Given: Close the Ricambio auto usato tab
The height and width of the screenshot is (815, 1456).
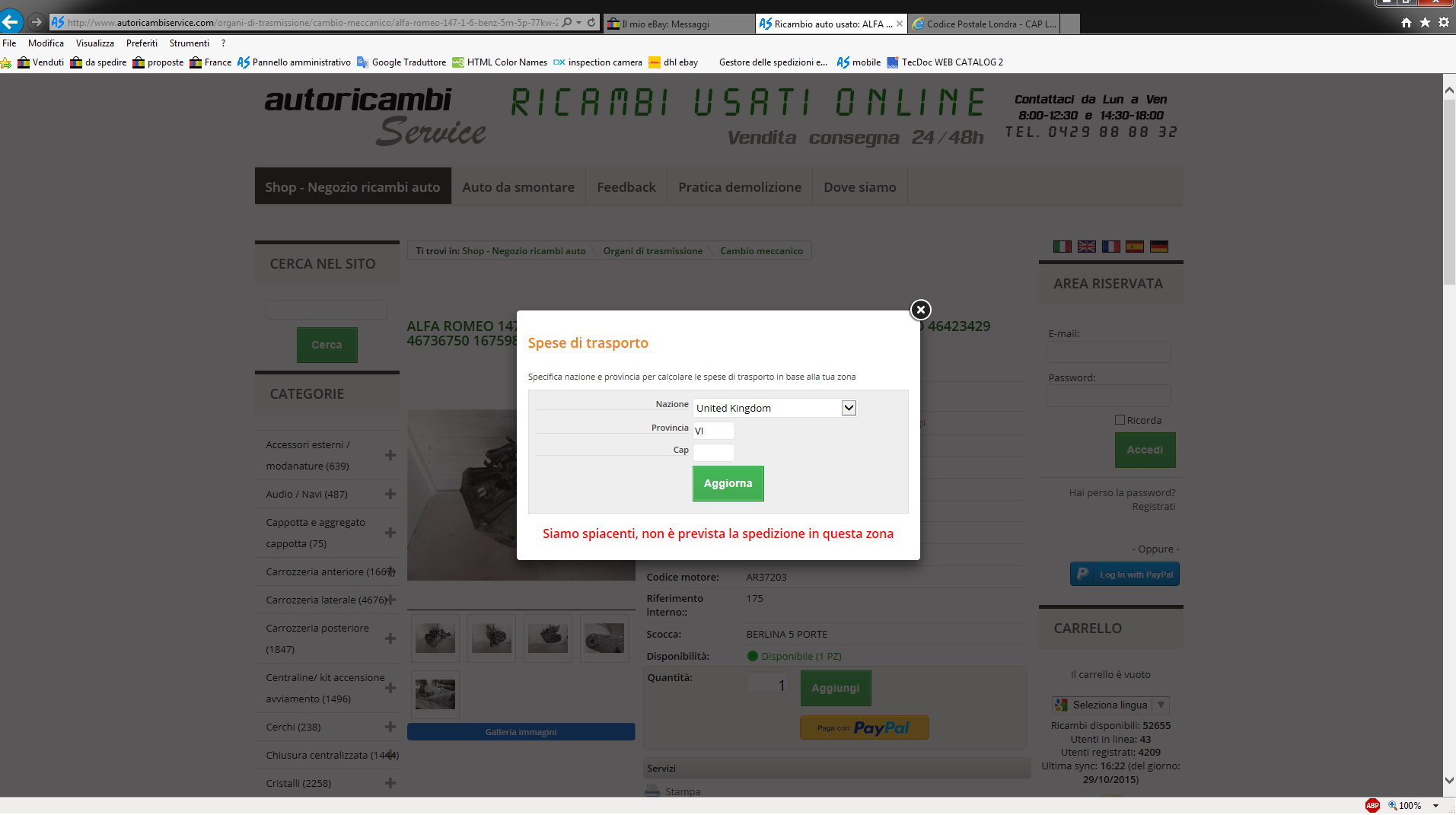Looking at the screenshot, I should (900, 24).
